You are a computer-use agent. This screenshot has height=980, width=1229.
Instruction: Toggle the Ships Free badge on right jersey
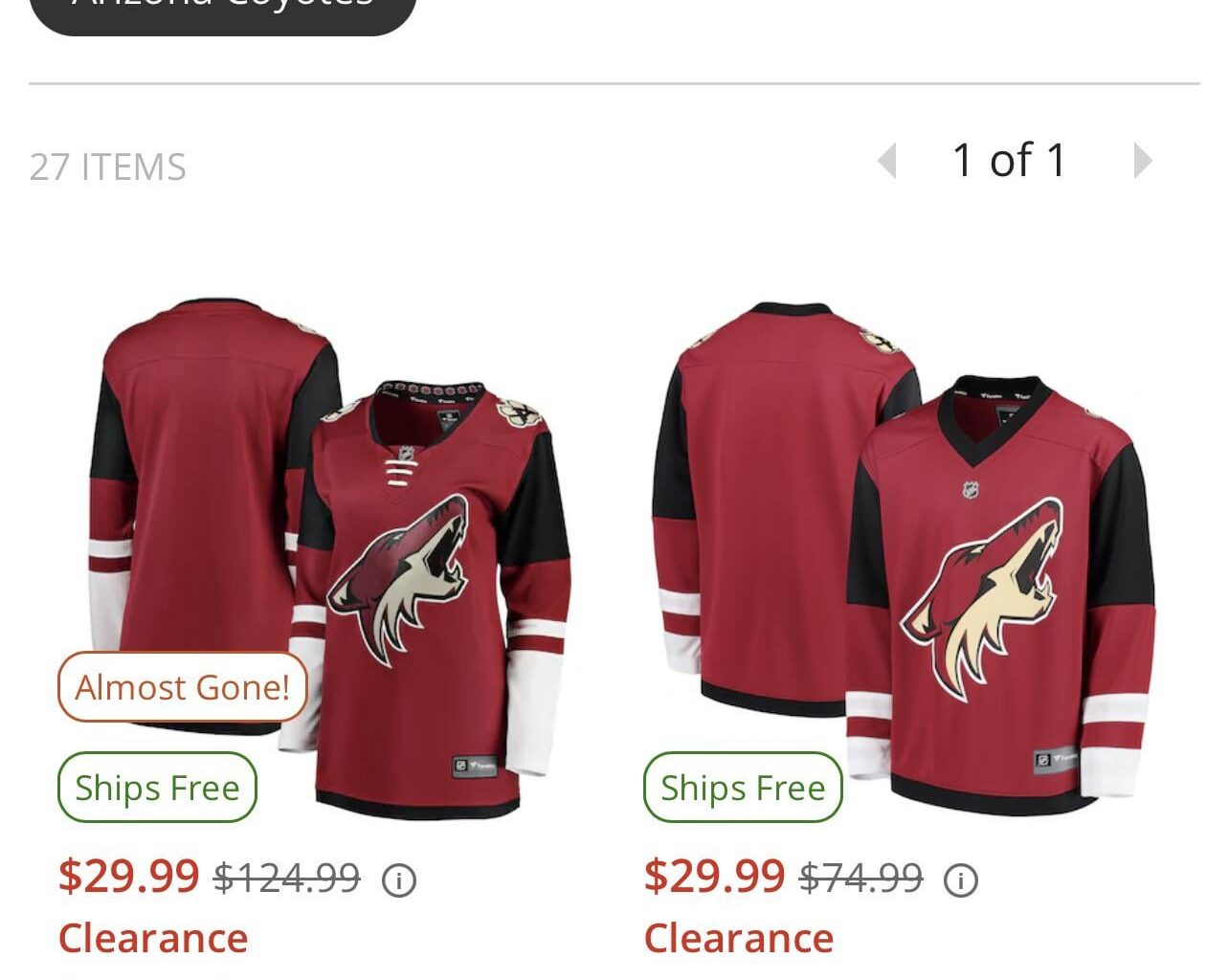click(742, 787)
